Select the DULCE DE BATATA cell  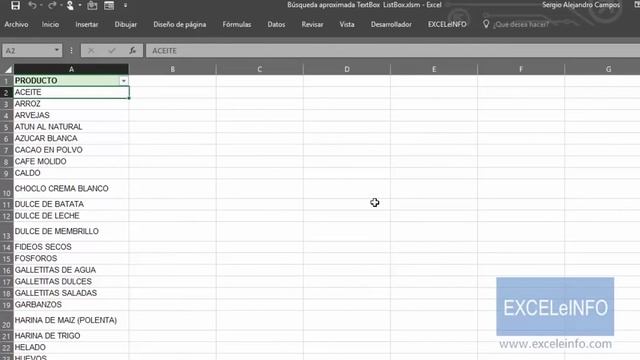[71, 204]
